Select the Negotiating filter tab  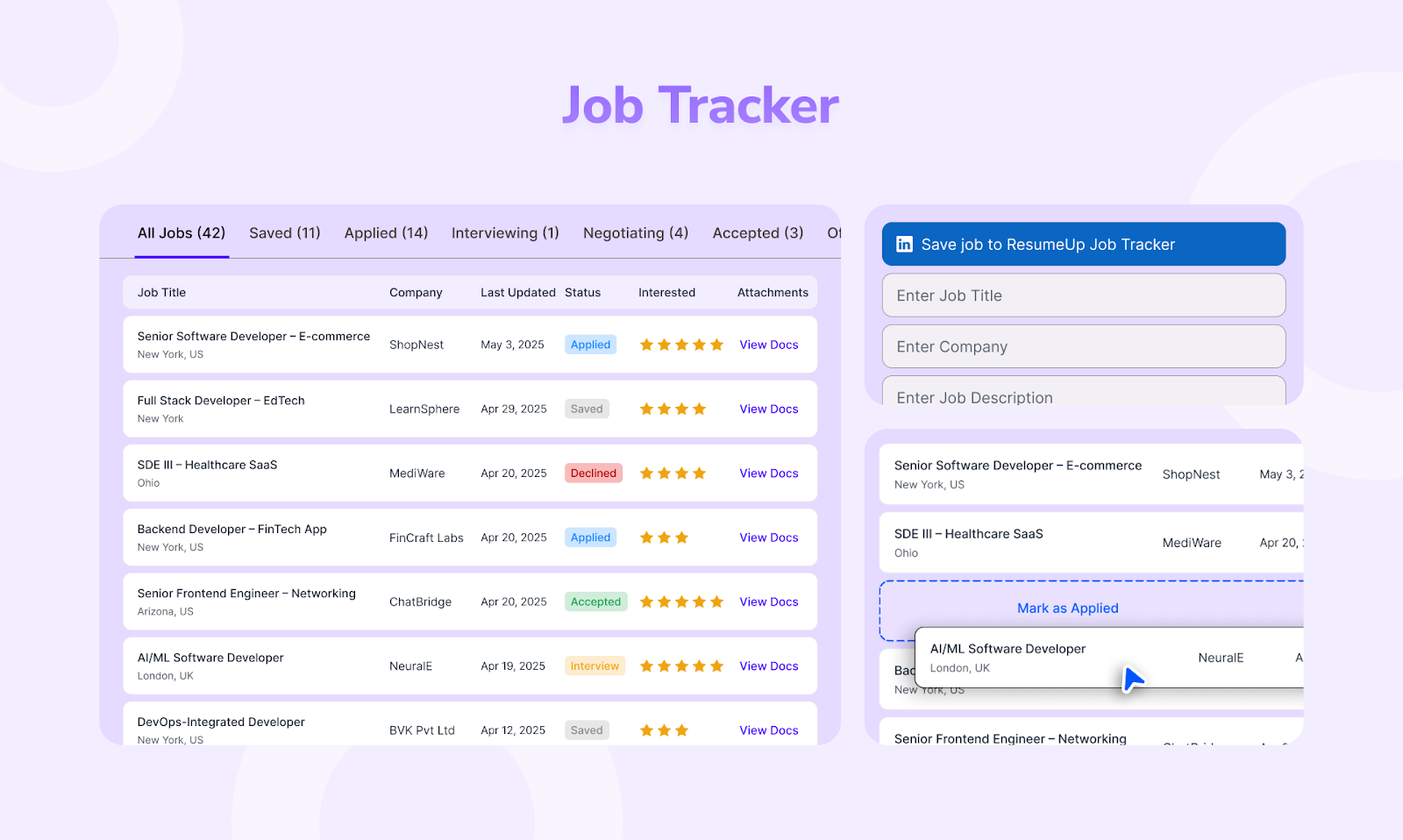coord(635,232)
